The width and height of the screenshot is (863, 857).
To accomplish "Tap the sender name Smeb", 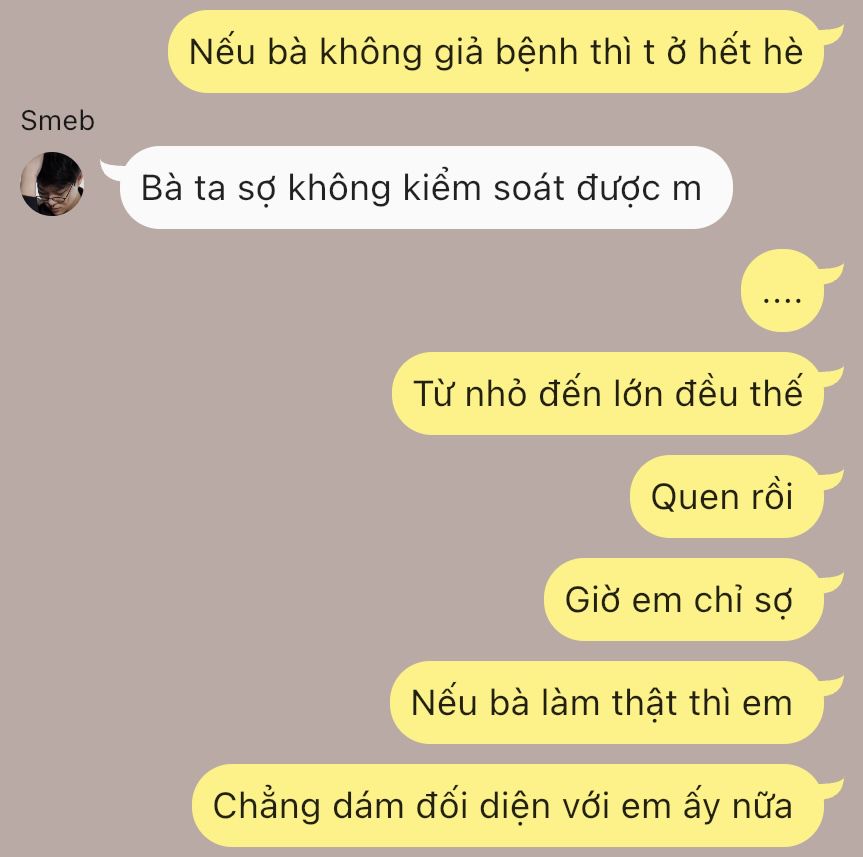I will click(x=57, y=121).
